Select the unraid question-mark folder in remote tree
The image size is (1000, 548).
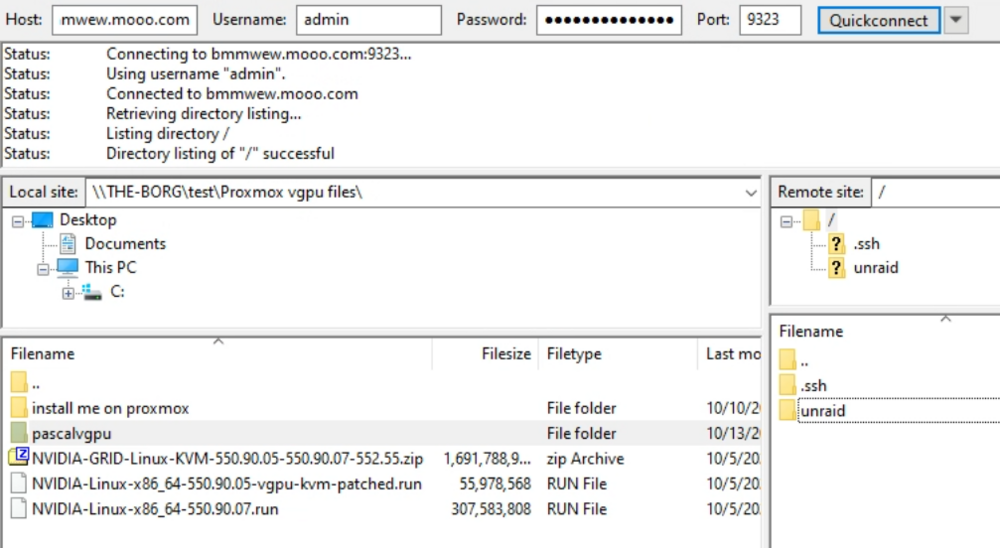pyautogui.click(x=836, y=268)
